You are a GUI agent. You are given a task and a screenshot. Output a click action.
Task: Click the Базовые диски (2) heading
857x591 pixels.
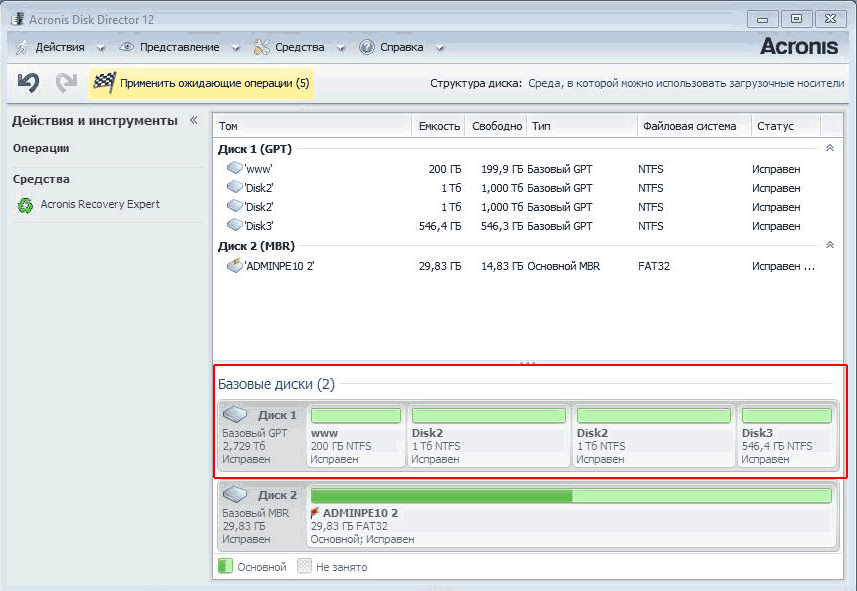(x=276, y=384)
